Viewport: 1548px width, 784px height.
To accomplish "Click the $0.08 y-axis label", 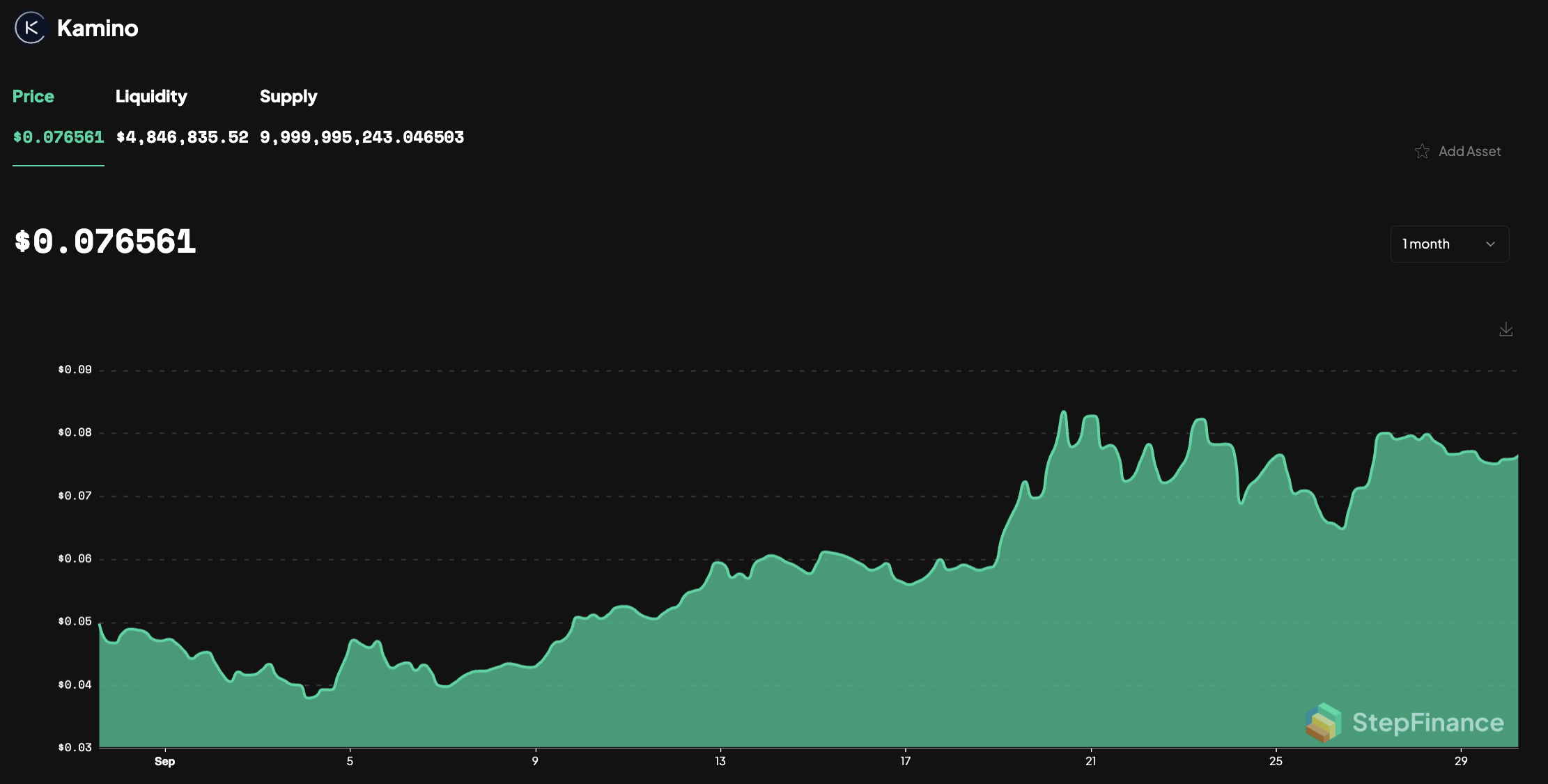I will (x=75, y=432).
